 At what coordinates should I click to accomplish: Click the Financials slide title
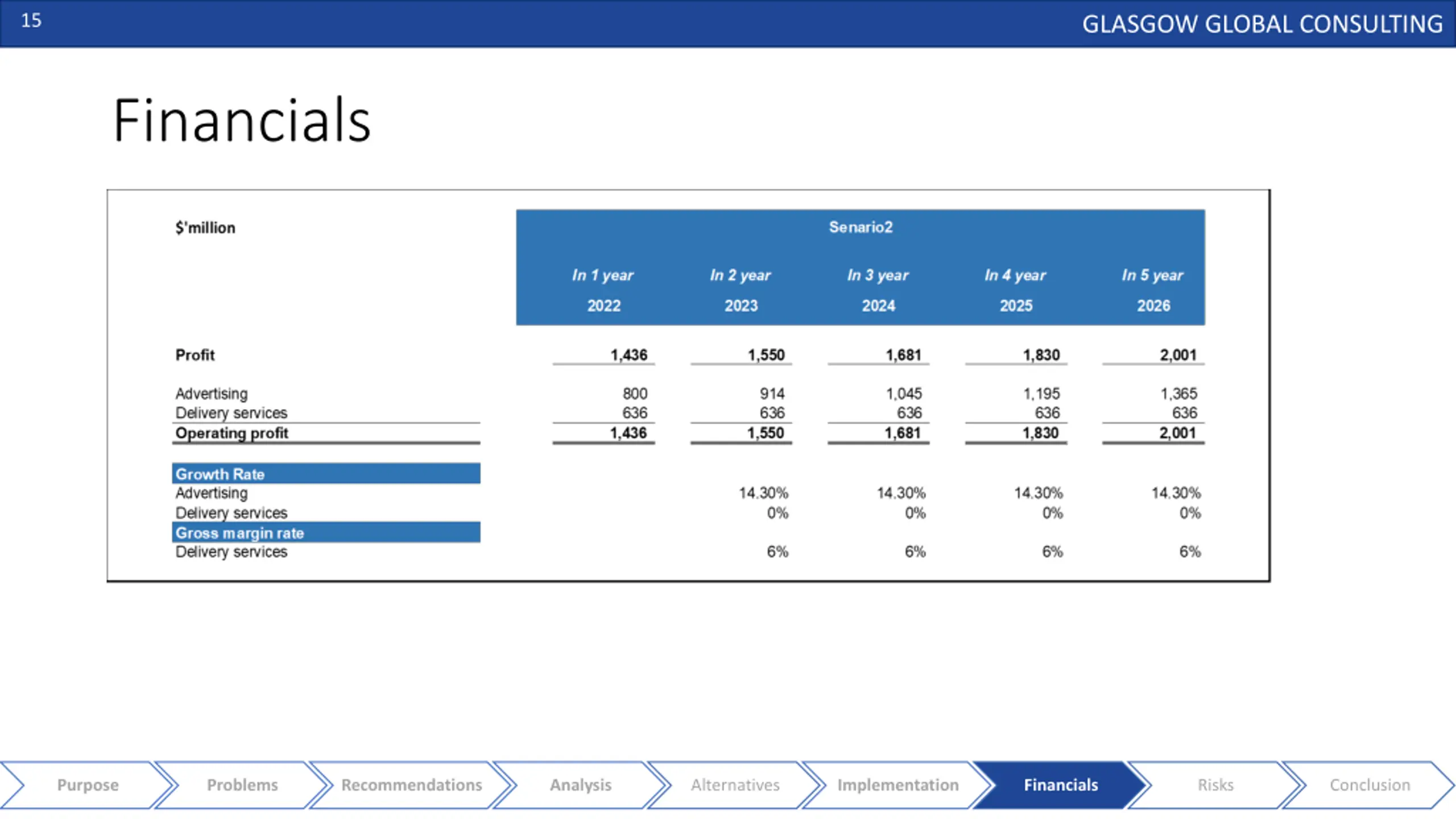pos(242,120)
